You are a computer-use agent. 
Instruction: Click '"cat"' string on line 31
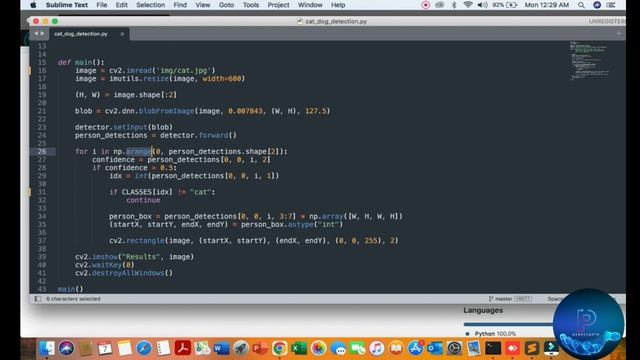(x=200, y=192)
